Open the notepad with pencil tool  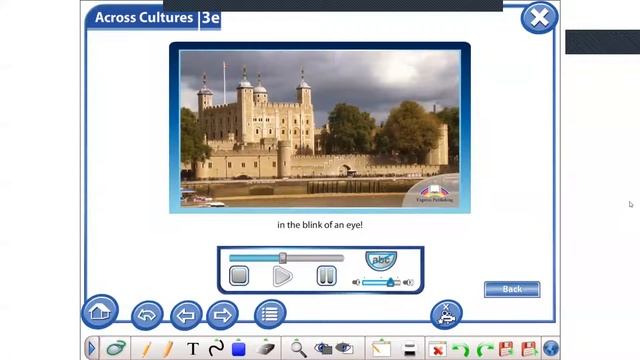[381, 349]
